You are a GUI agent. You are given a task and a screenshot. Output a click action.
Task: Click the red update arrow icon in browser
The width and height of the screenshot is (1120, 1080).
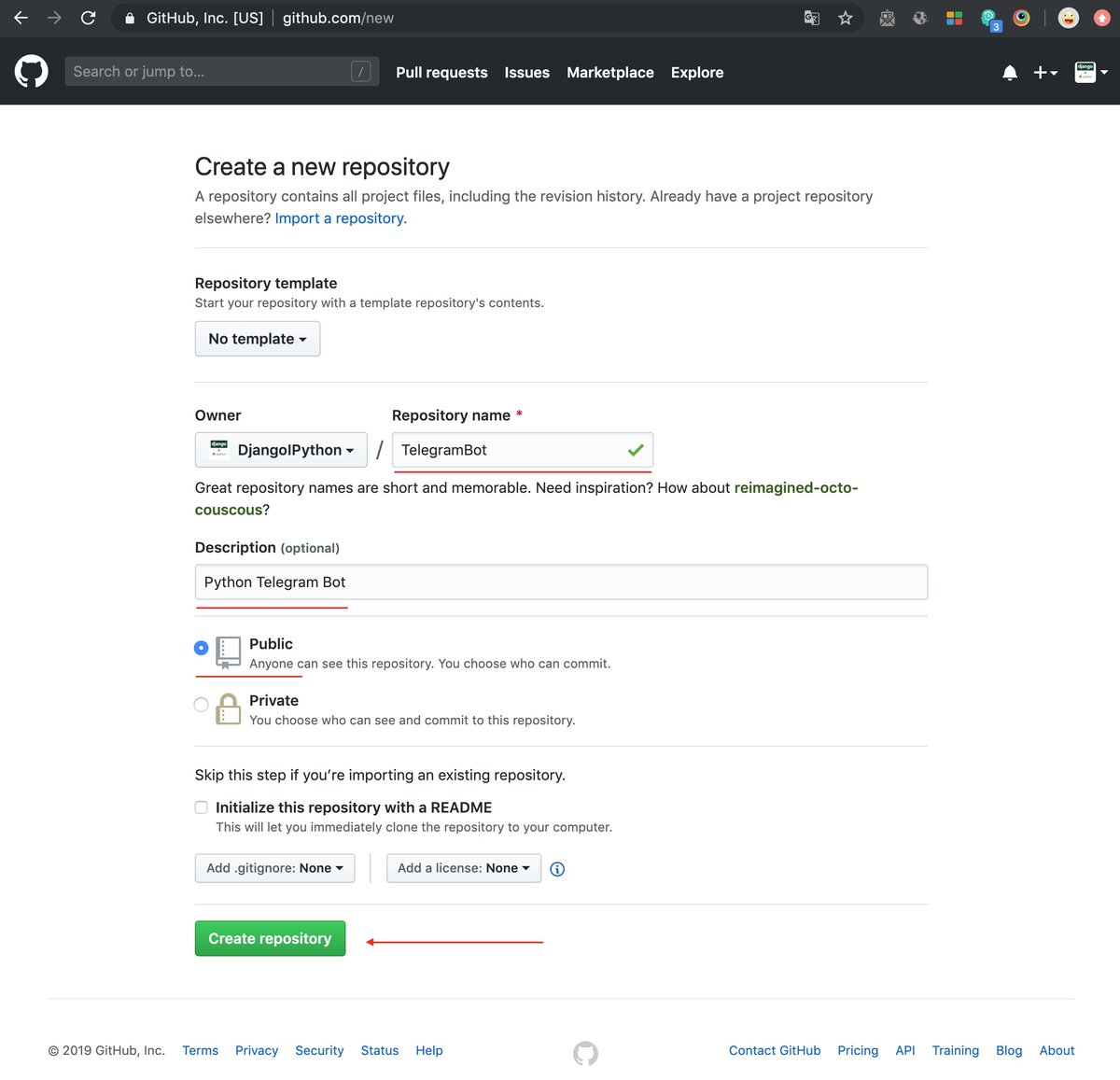pyautogui.click(x=1101, y=18)
